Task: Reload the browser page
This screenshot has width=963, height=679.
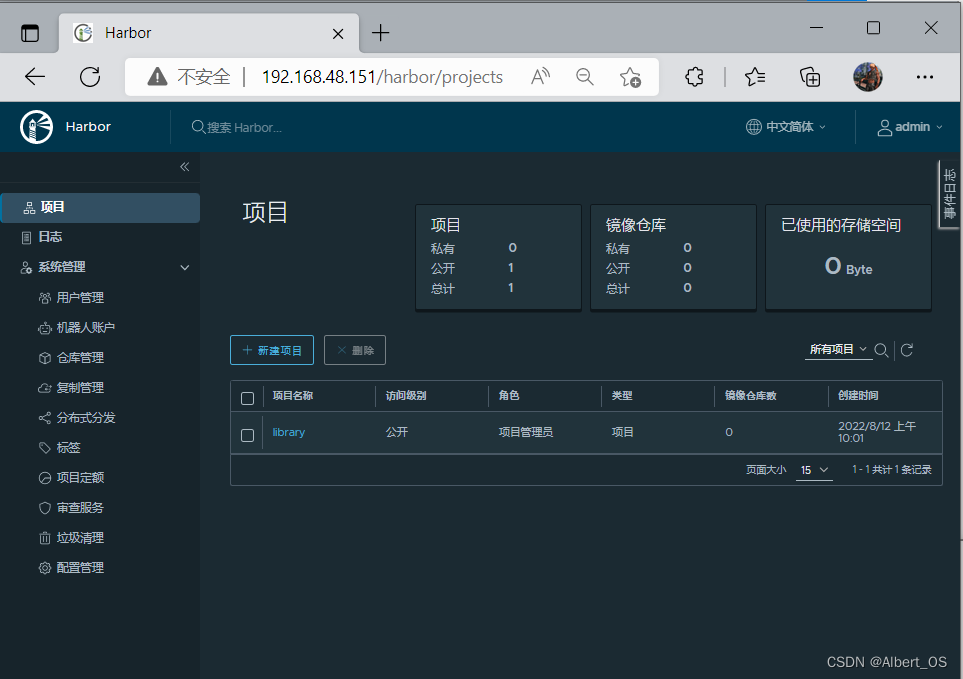Action: [x=90, y=77]
